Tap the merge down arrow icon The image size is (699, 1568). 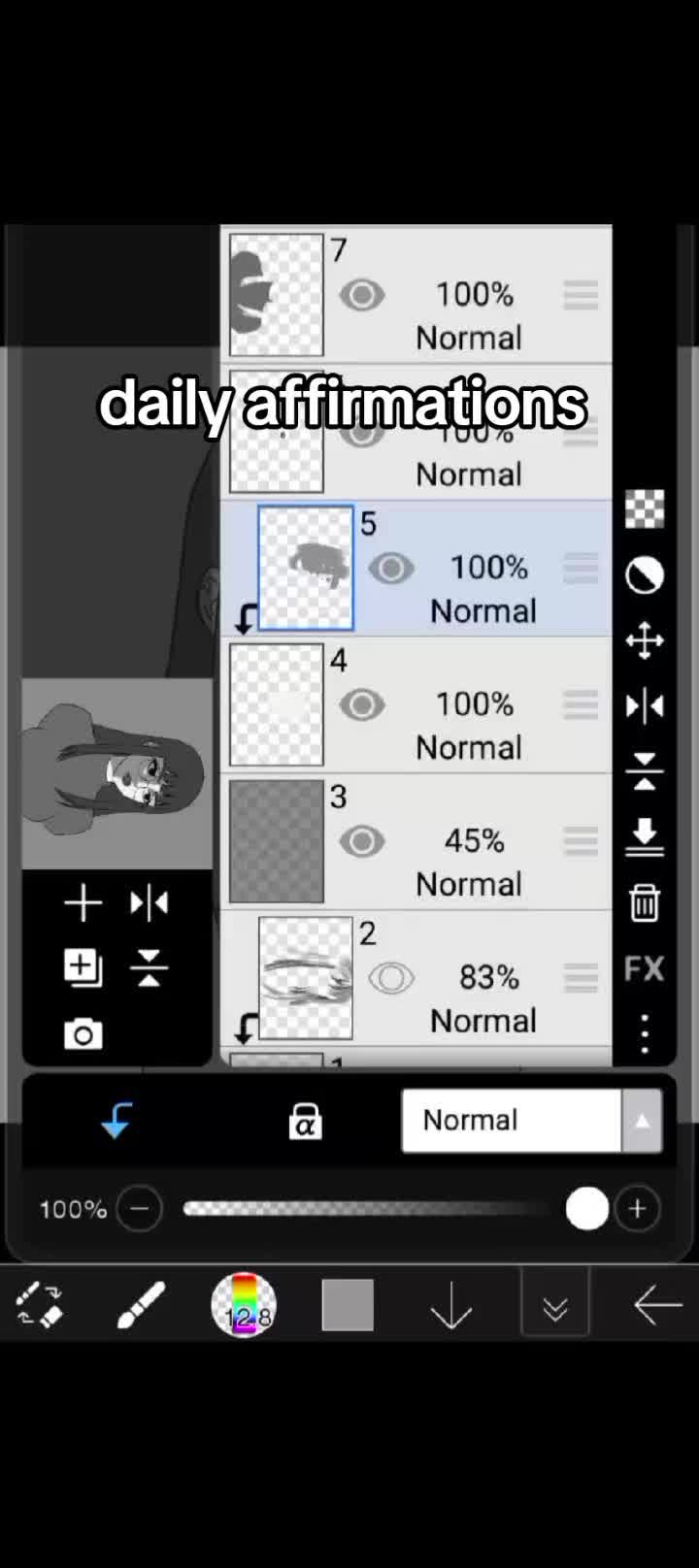(x=645, y=836)
